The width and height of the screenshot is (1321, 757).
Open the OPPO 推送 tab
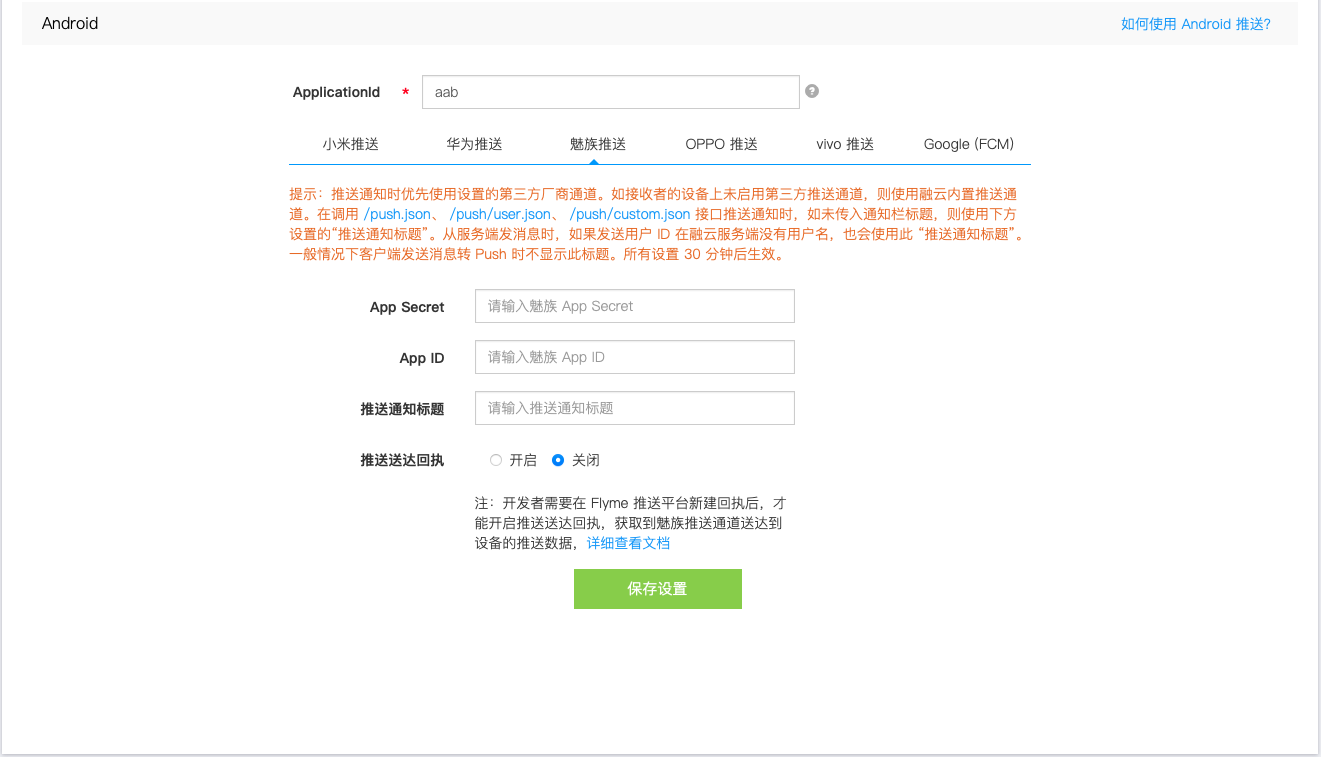pyautogui.click(x=721, y=144)
